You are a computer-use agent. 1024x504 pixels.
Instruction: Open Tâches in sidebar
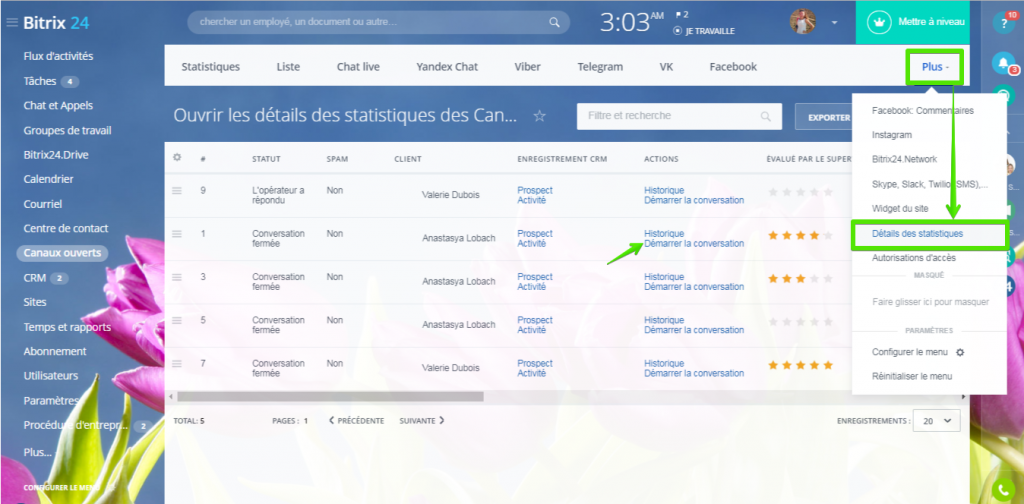(40, 81)
